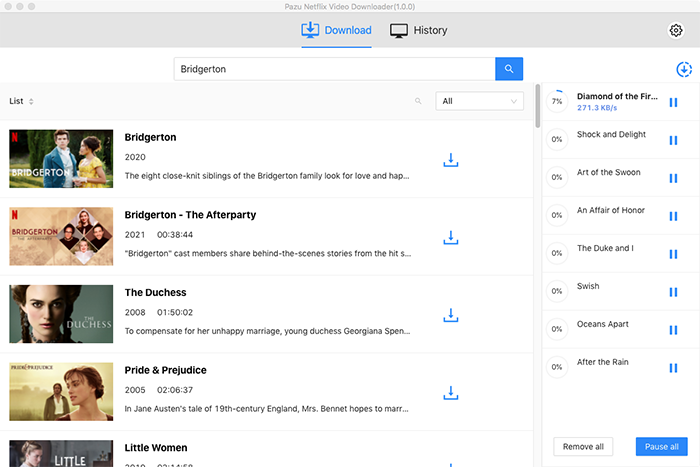Screen dimensions: 700x467
Task: Open the All filter dropdown
Action: [x=479, y=101]
